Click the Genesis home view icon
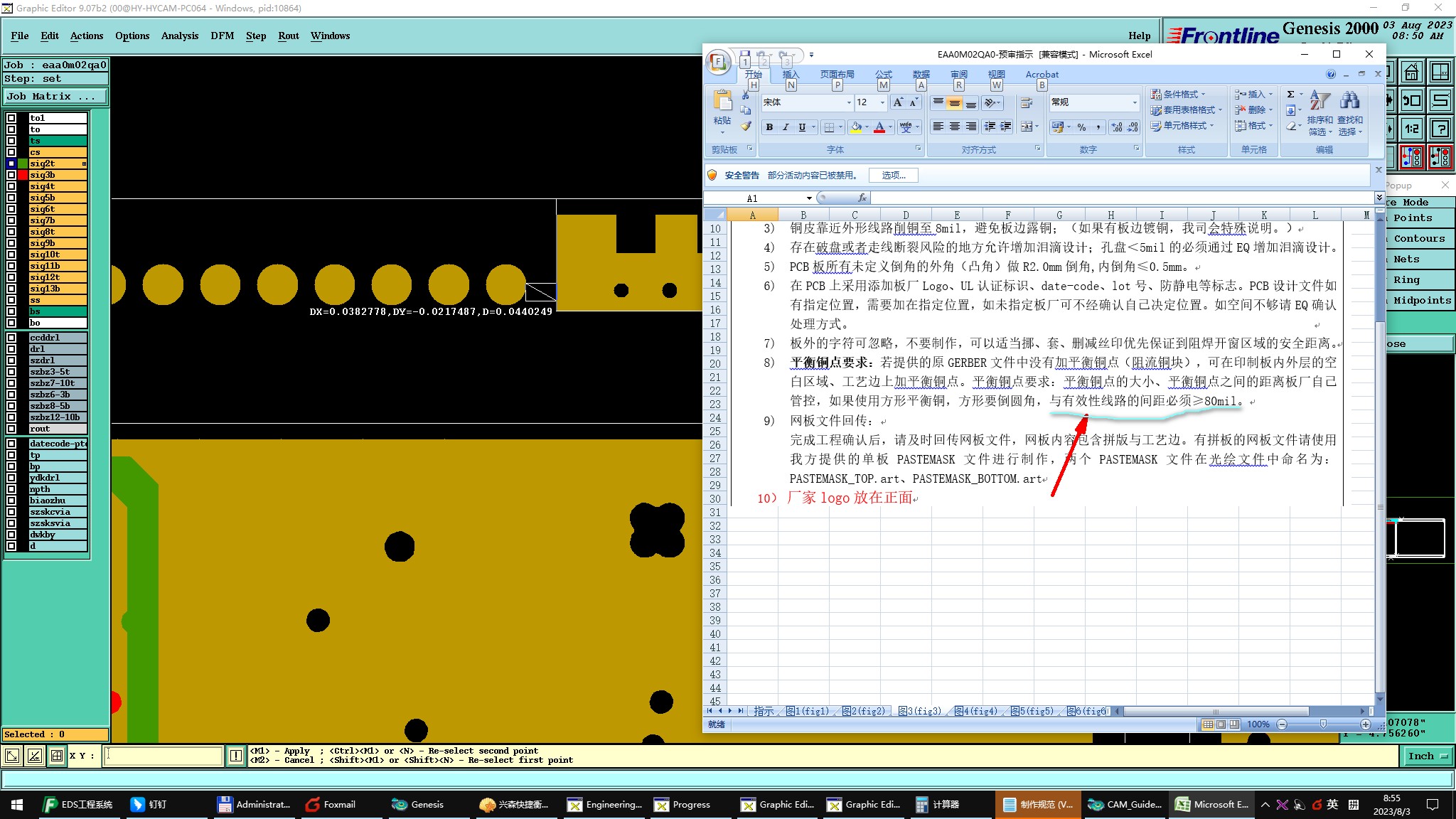 (x=1411, y=73)
